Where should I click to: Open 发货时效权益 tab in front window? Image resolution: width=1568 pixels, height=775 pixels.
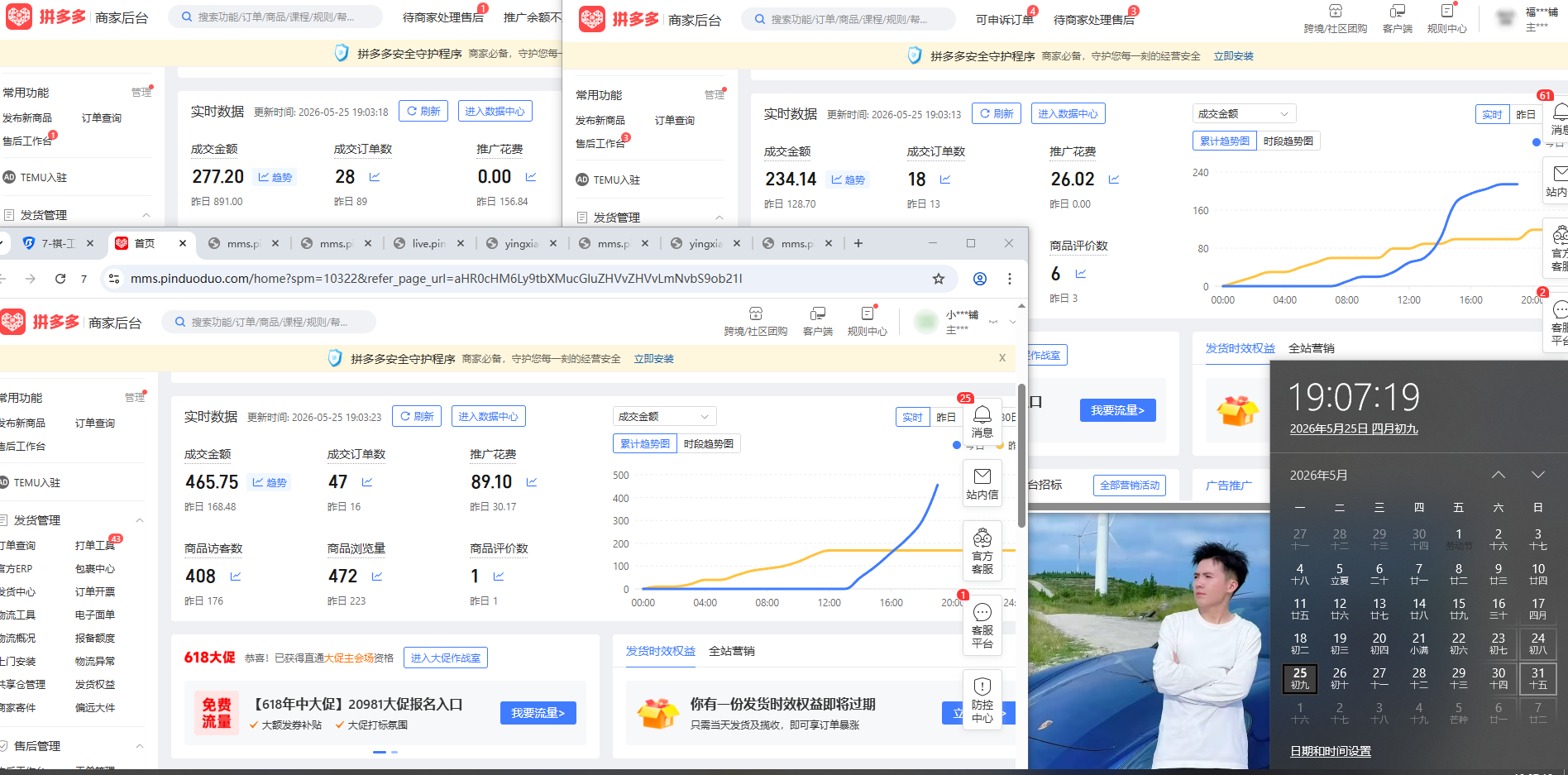(x=660, y=651)
